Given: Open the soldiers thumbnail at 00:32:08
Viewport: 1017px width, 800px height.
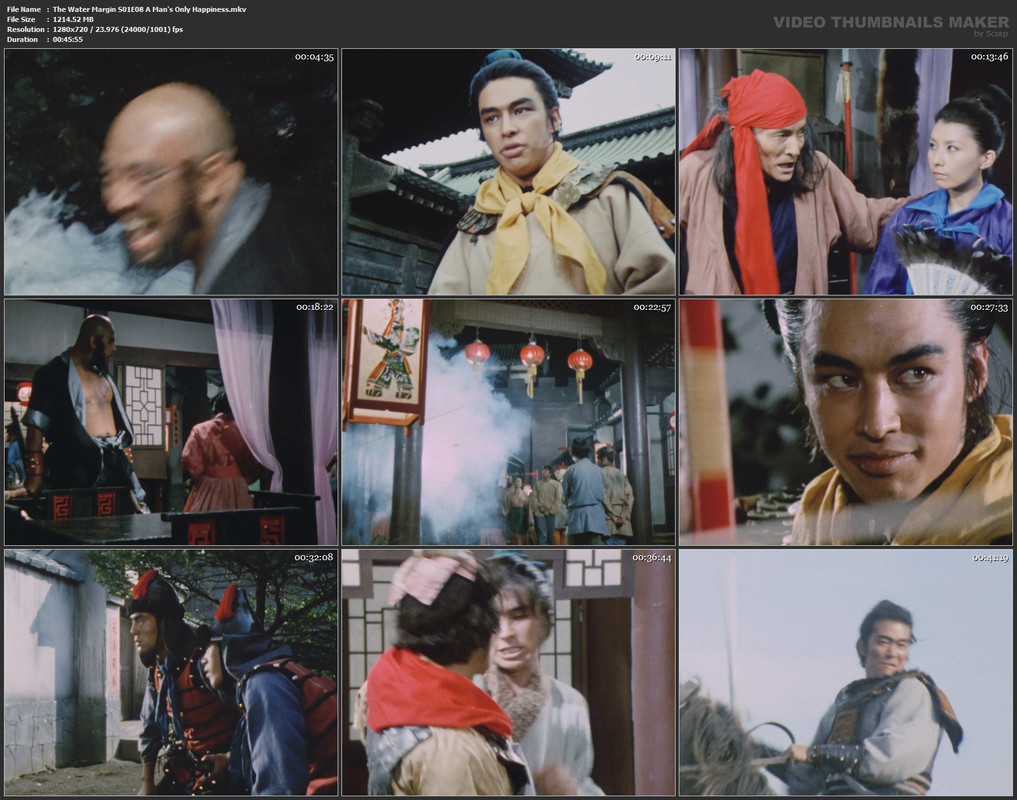Looking at the screenshot, I should pos(171,672).
